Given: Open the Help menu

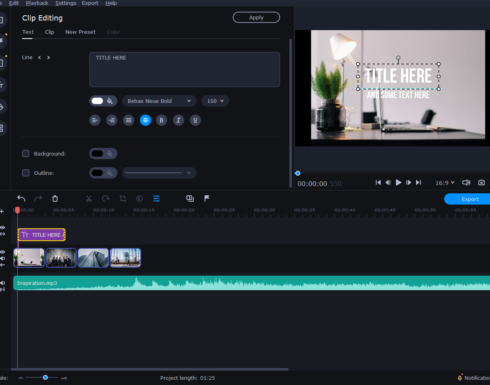Looking at the screenshot, I should coord(111,3).
